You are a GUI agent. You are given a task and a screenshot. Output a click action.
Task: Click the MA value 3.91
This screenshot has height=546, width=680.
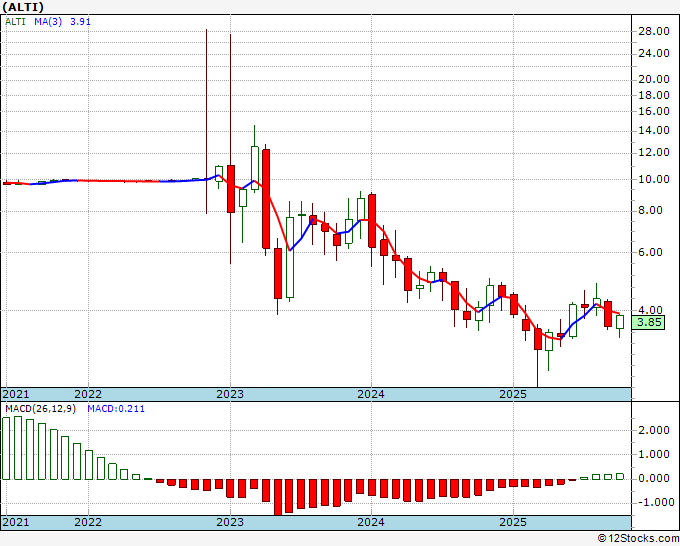coord(80,21)
